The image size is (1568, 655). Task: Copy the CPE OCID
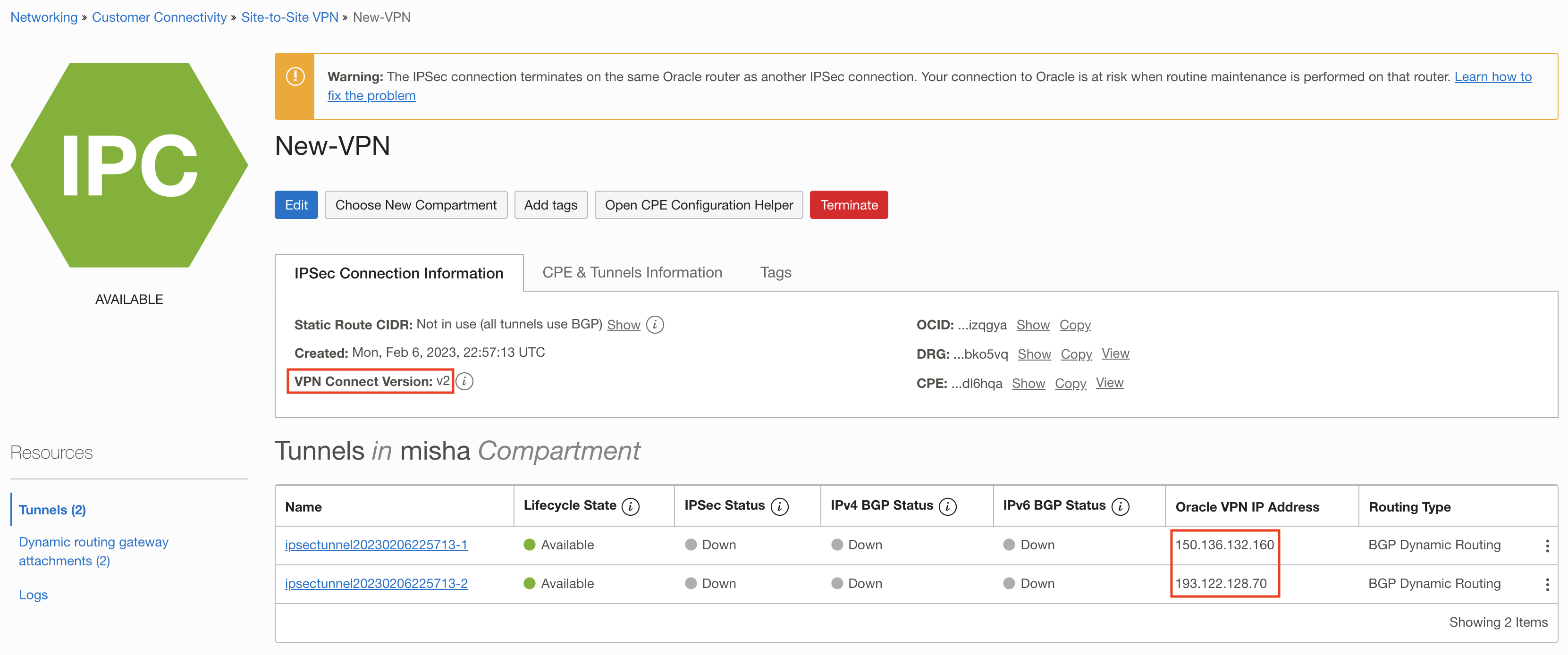tap(1070, 383)
